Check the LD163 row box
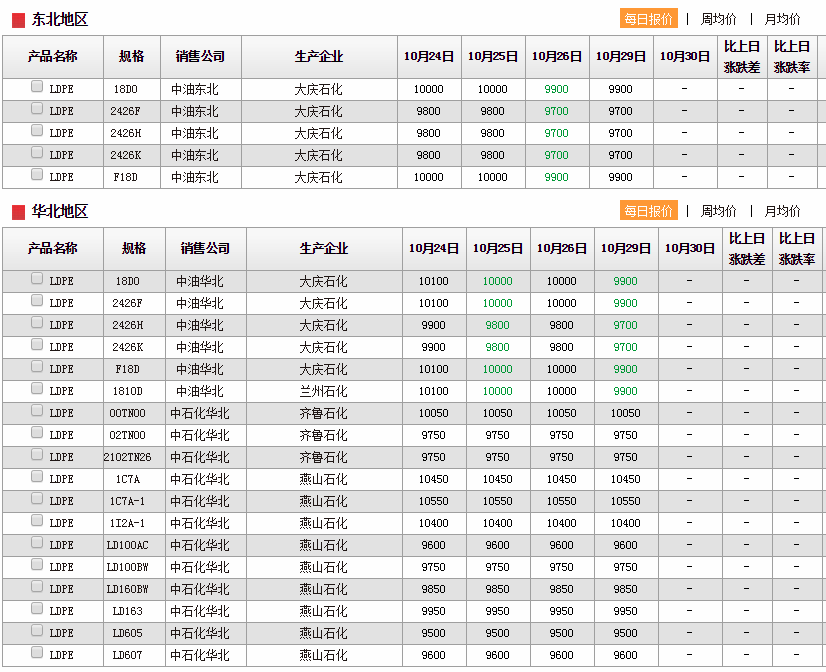This screenshot has width=826, height=672. pyautogui.click(x=37, y=608)
